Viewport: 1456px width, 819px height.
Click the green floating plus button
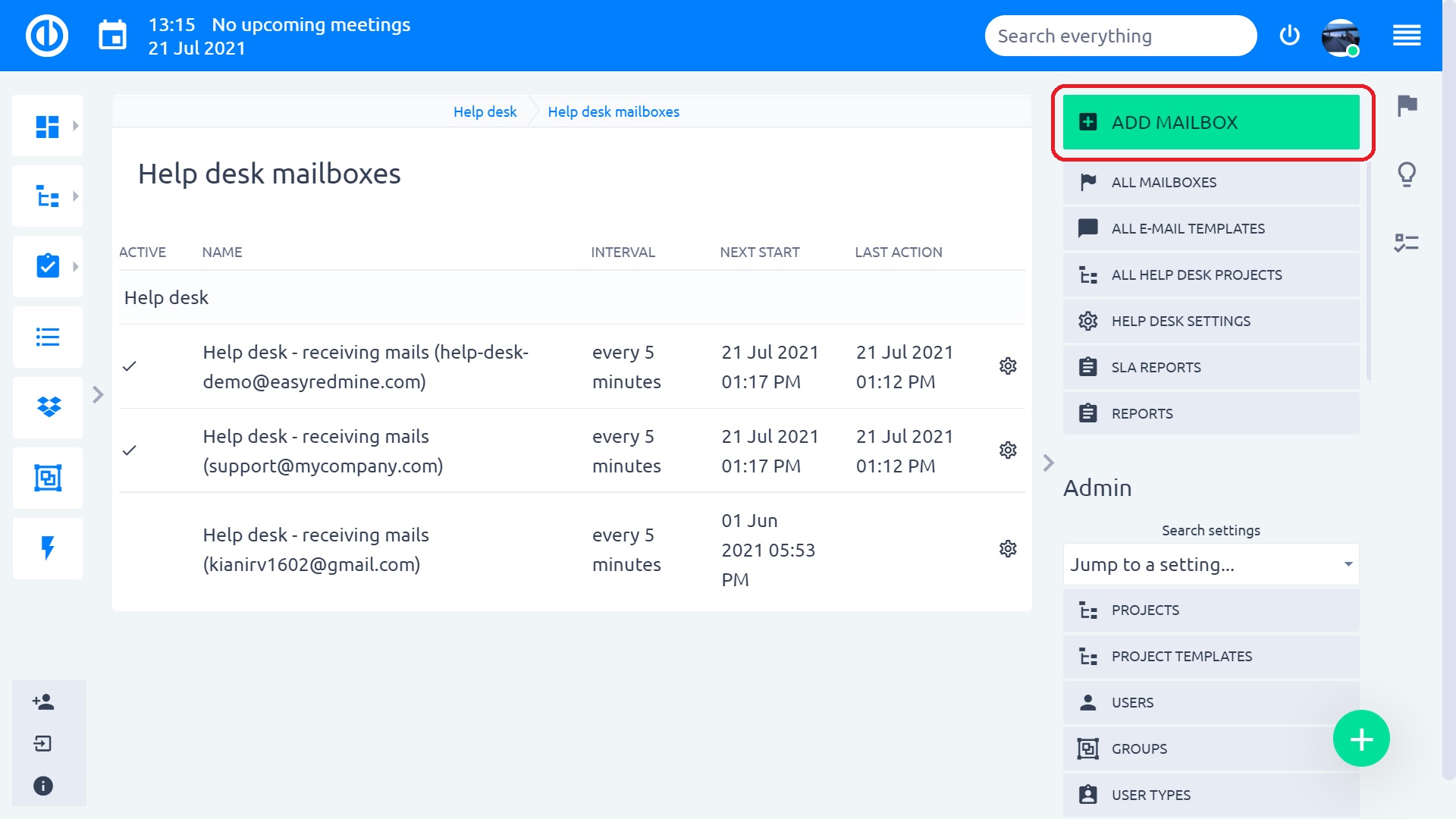pyautogui.click(x=1361, y=739)
